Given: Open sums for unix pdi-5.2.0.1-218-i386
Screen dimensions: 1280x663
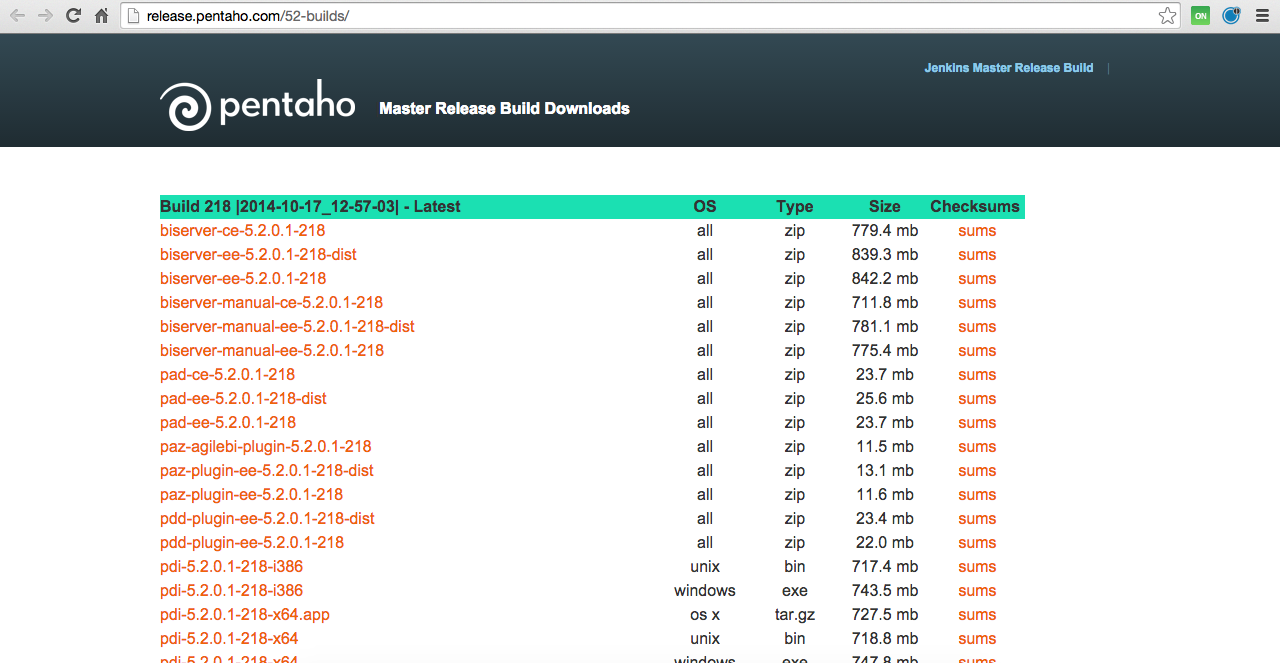Looking at the screenshot, I should pyautogui.click(x=977, y=567).
